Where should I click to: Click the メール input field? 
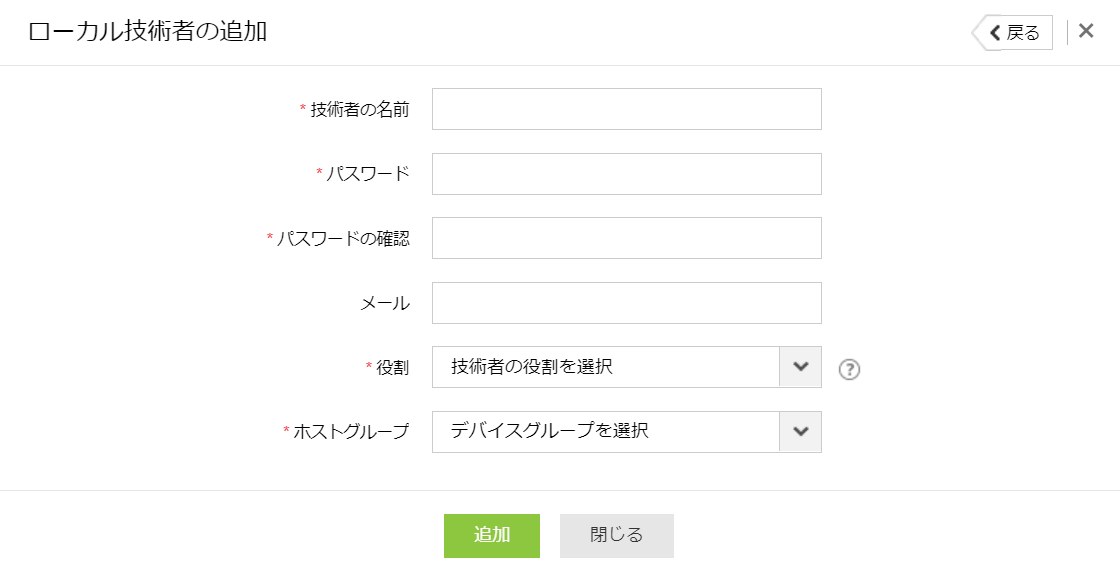(626, 303)
